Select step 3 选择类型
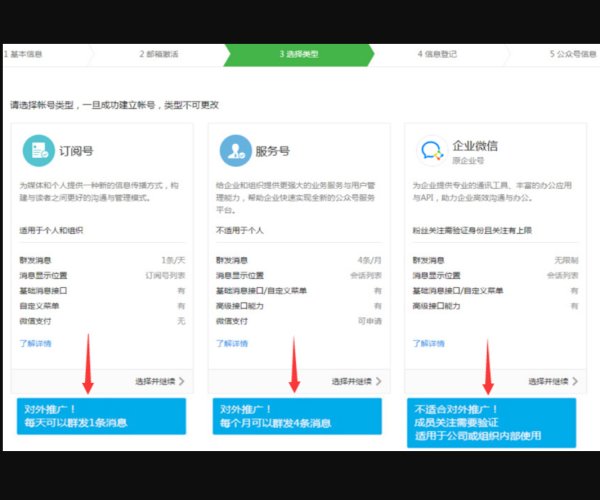600x500 pixels. click(298, 54)
